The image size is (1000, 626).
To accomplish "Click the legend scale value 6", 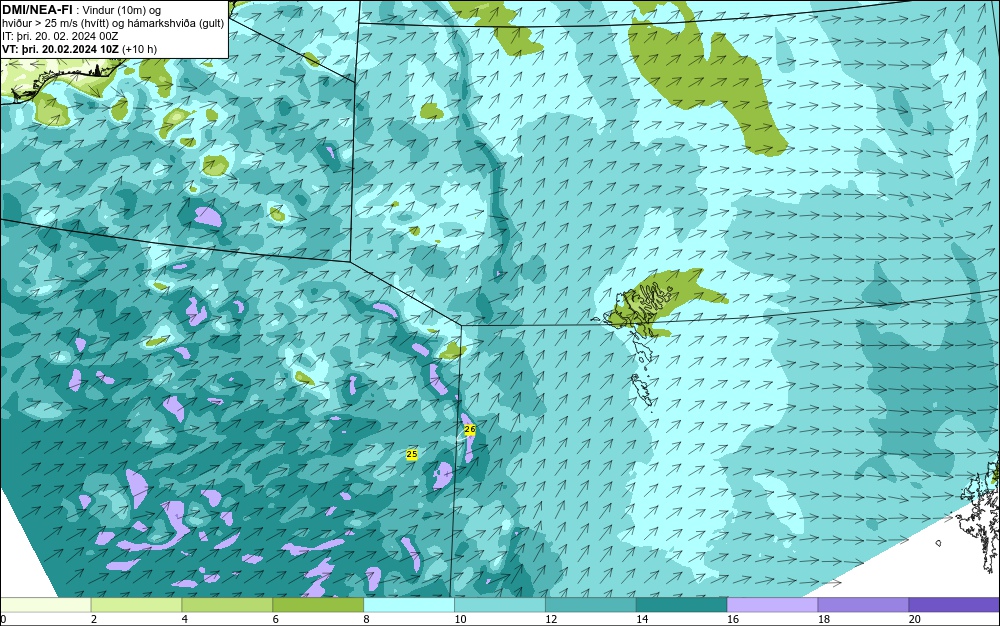I will tap(276, 619).
